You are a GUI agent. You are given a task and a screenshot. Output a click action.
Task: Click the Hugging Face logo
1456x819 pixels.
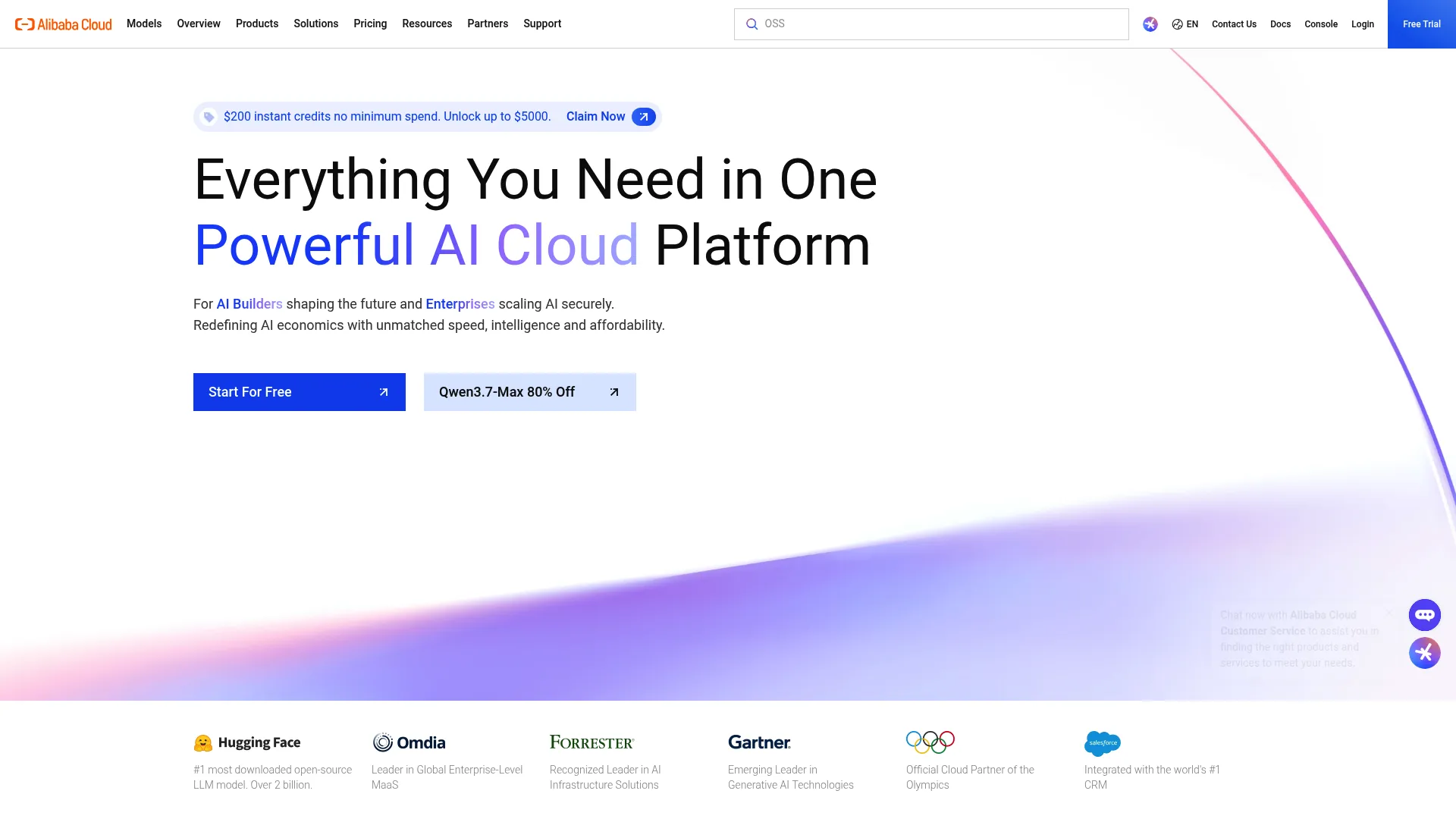[x=247, y=742]
